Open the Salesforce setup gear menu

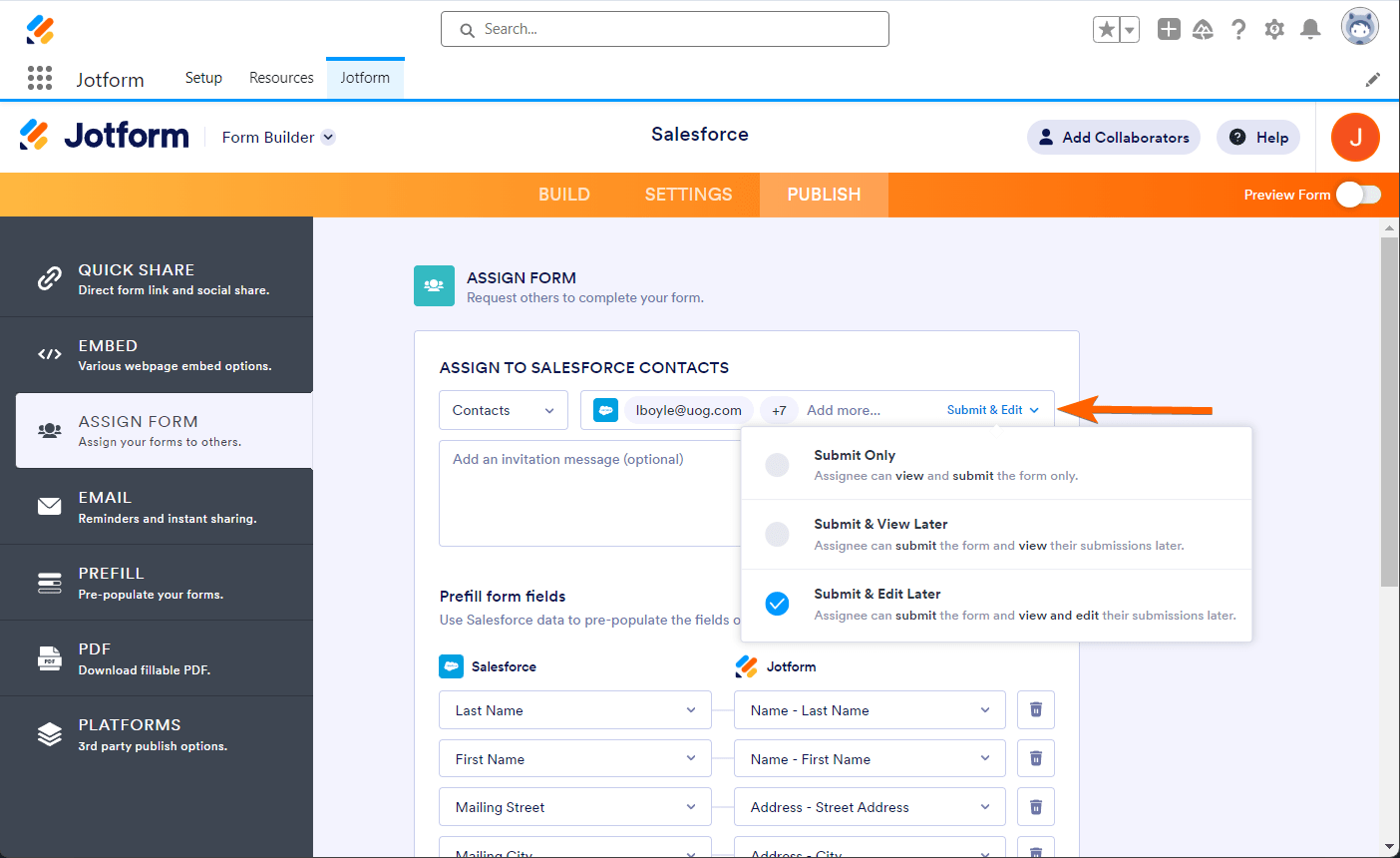pyautogui.click(x=1274, y=30)
